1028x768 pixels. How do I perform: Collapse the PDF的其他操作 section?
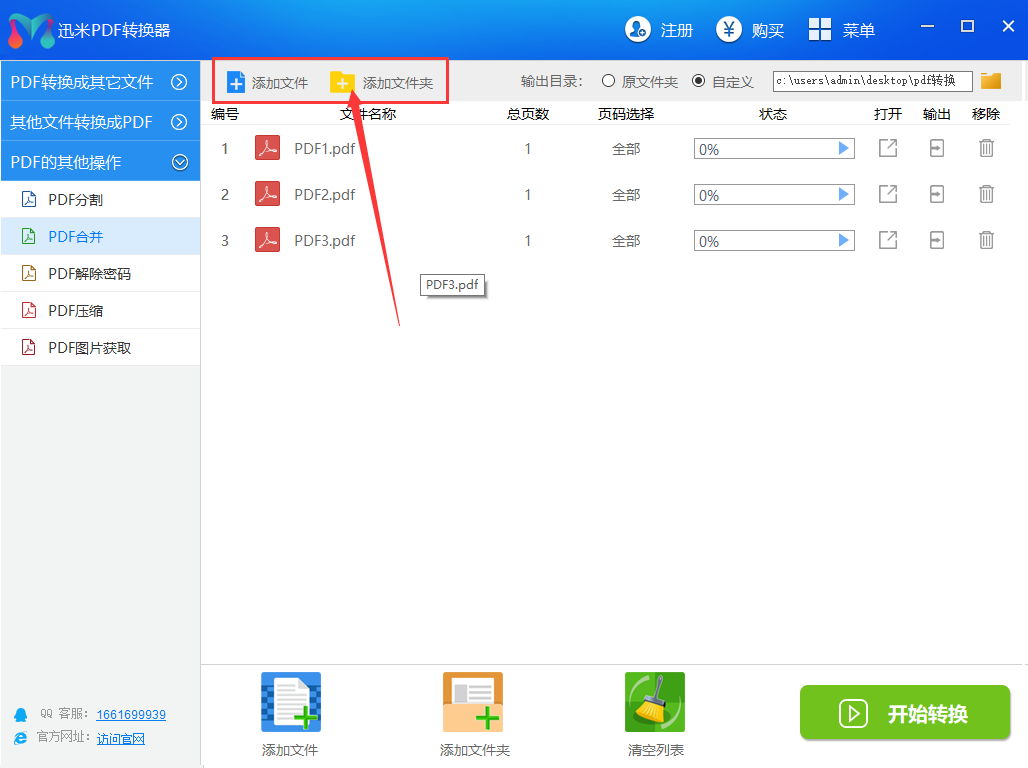pyautogui.click(x=179, y=161)
